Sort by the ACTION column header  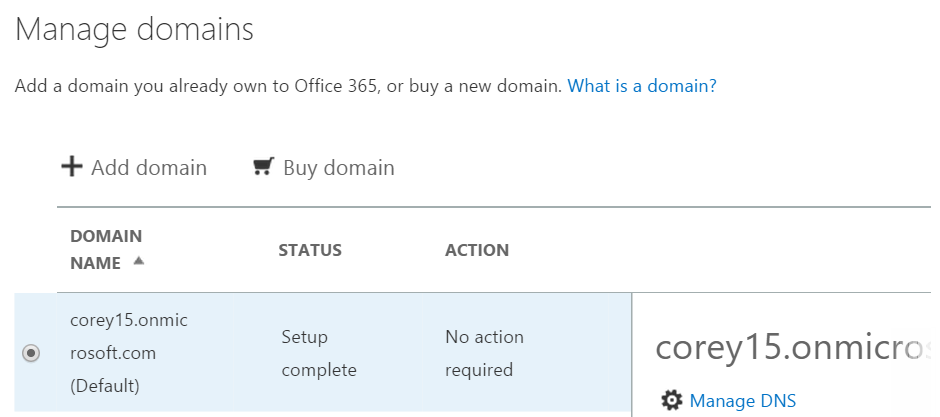pyautogui.click(x=477, y=250)
